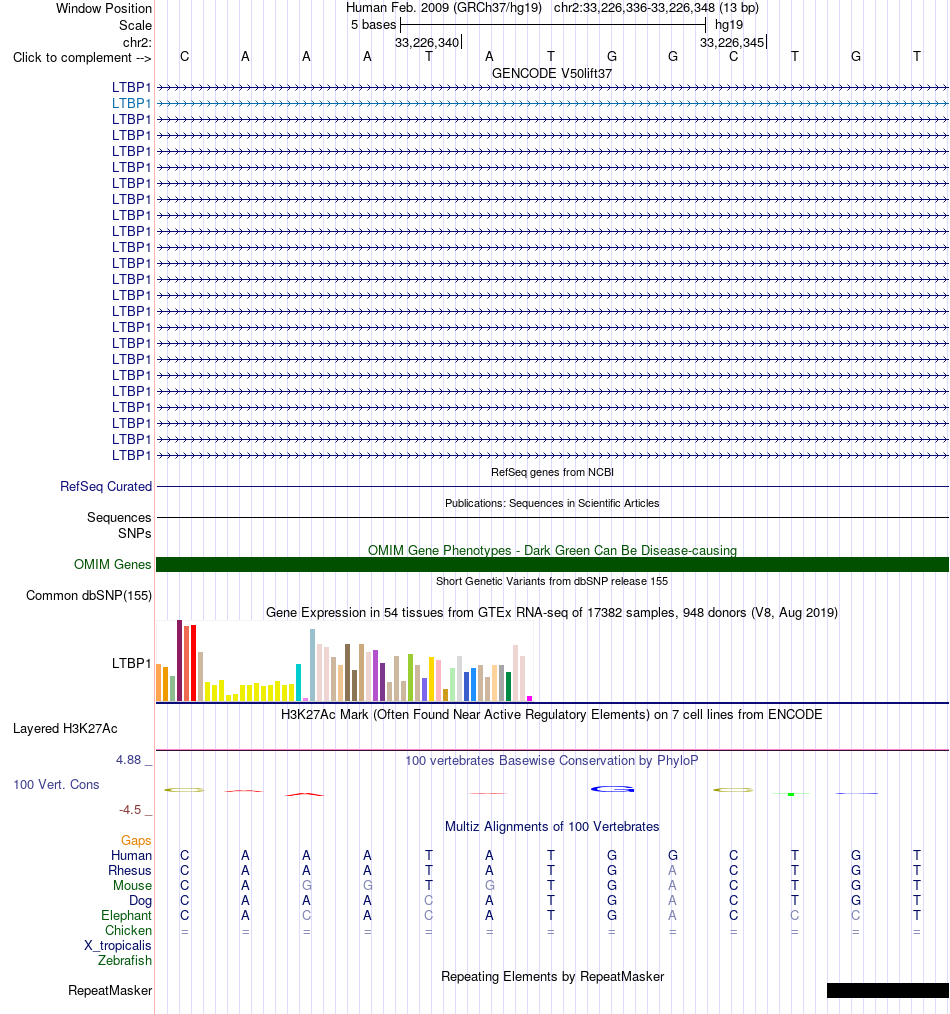Select the Elephant alignment row label

pos(126,916)
